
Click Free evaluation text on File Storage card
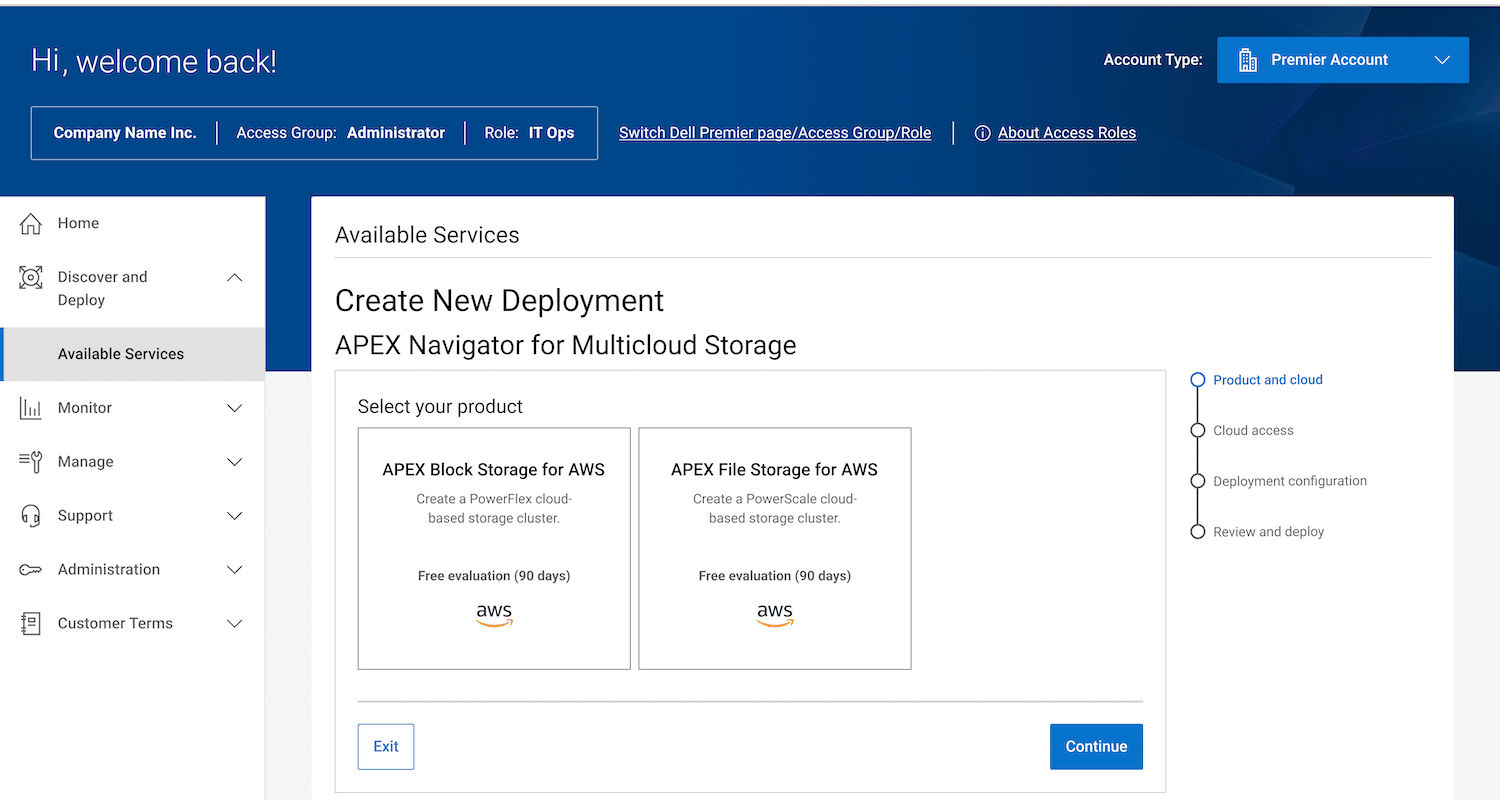click(775, 576)
